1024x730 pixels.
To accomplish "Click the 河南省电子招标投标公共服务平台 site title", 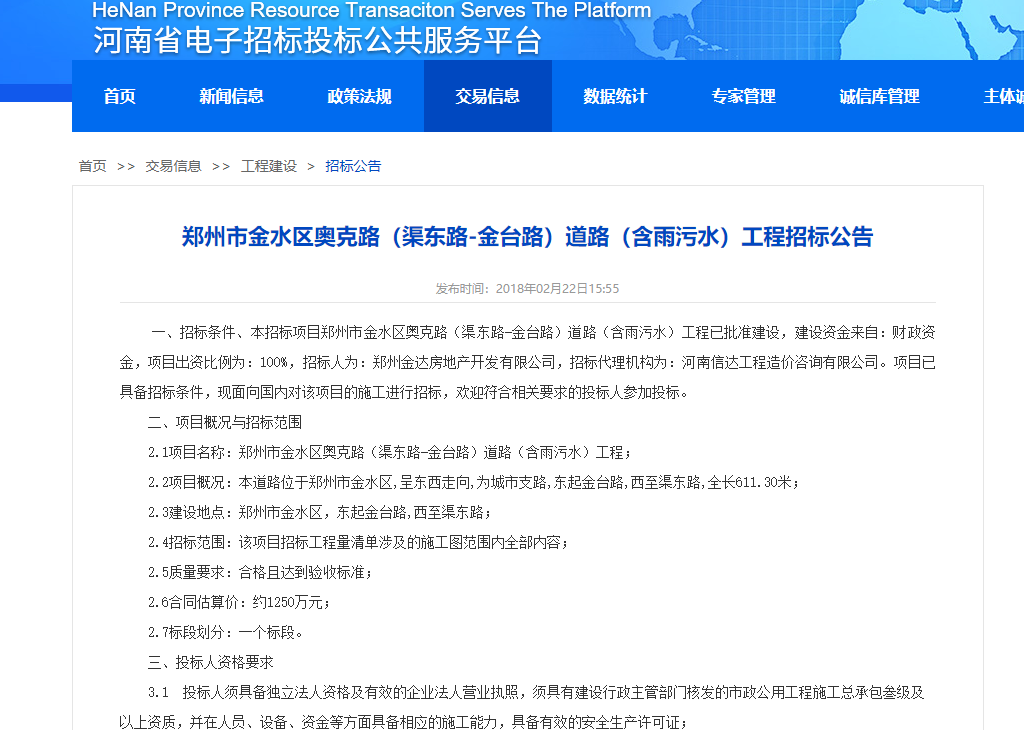I will (317, 40).
